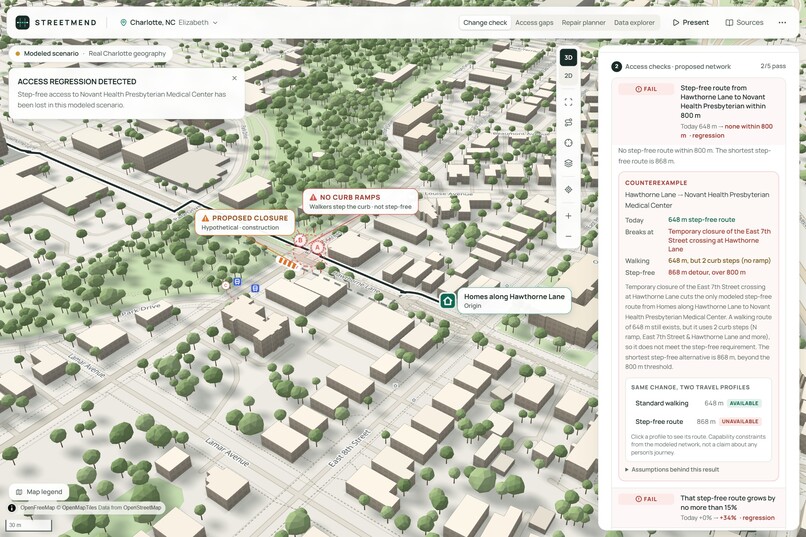Select curb marker B on the map
The height and width of the screenshot is (537, 806).
point(301,240)
